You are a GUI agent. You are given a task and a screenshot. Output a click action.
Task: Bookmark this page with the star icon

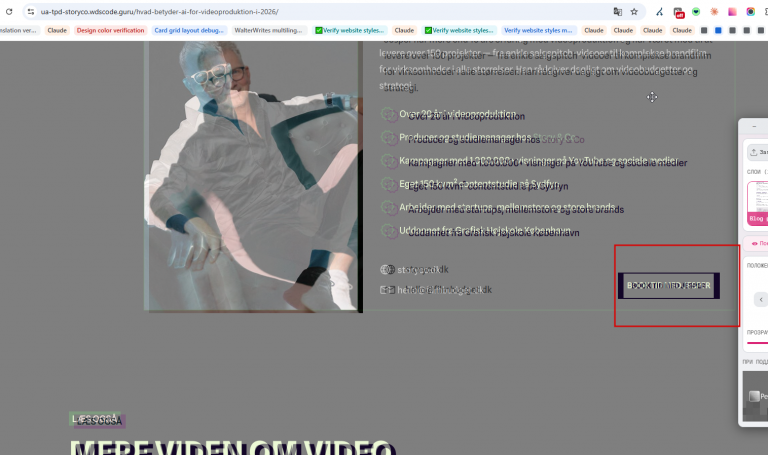[634, 12]
